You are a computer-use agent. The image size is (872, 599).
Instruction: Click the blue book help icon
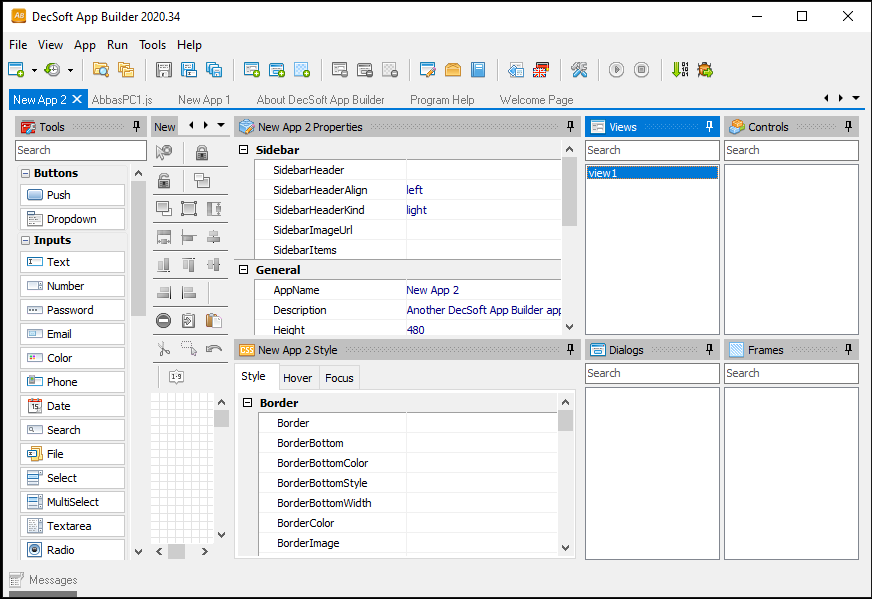(x=478, y=70)
